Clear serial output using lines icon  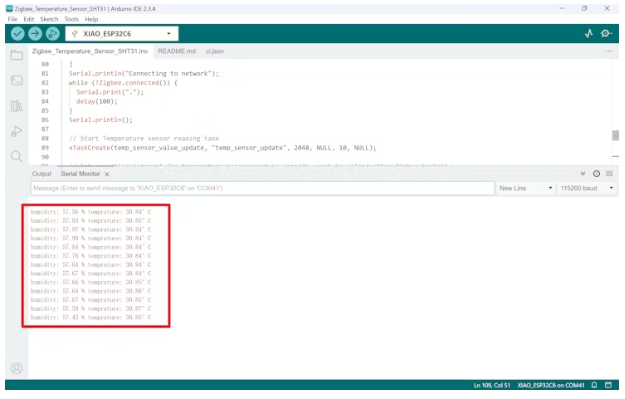pyautogui.click(x=609, y=174)
